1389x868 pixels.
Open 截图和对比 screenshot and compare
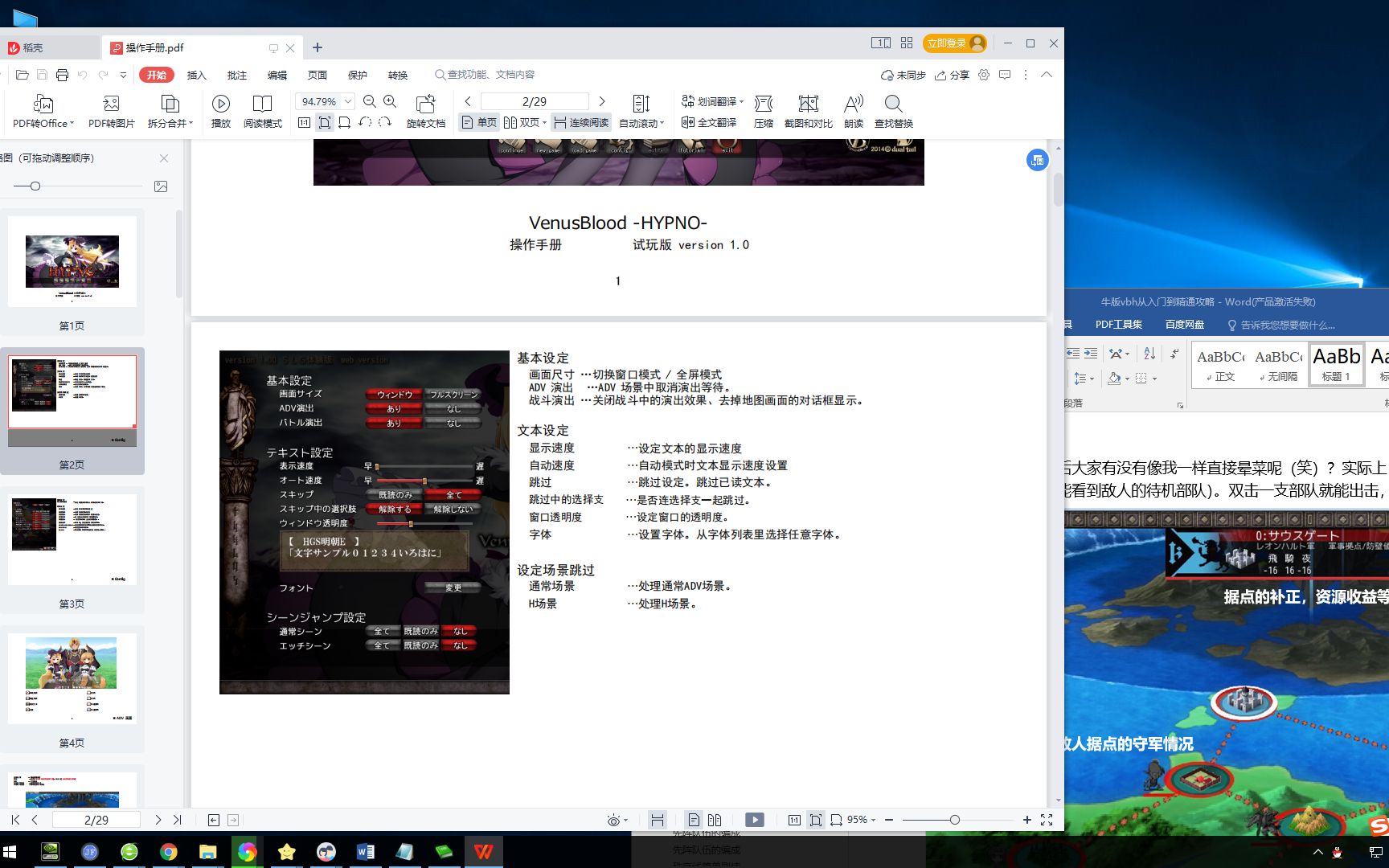pos(809,111)
